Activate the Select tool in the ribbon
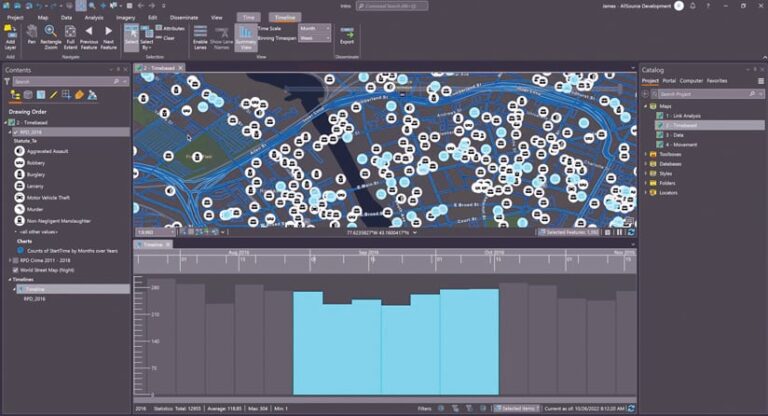Viewport: 768px width, 416px height. (131, 37)
